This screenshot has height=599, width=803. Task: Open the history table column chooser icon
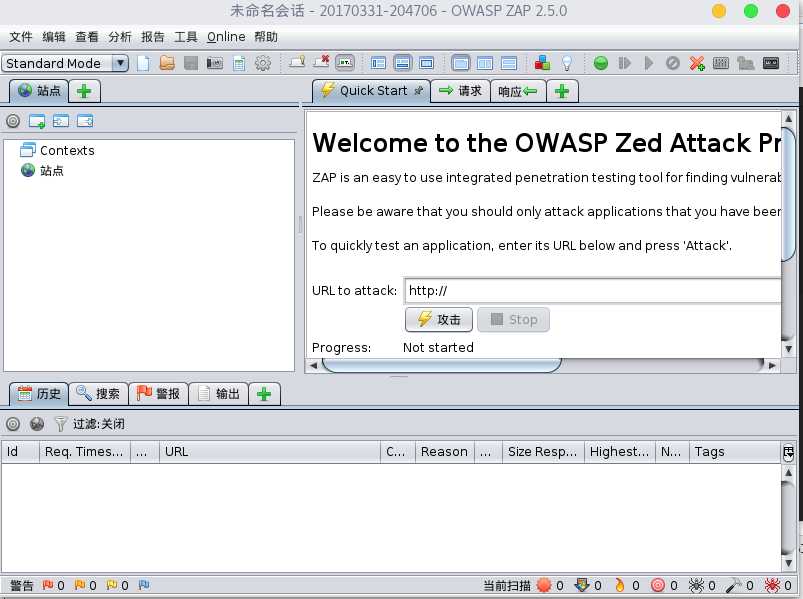(789, 452)
